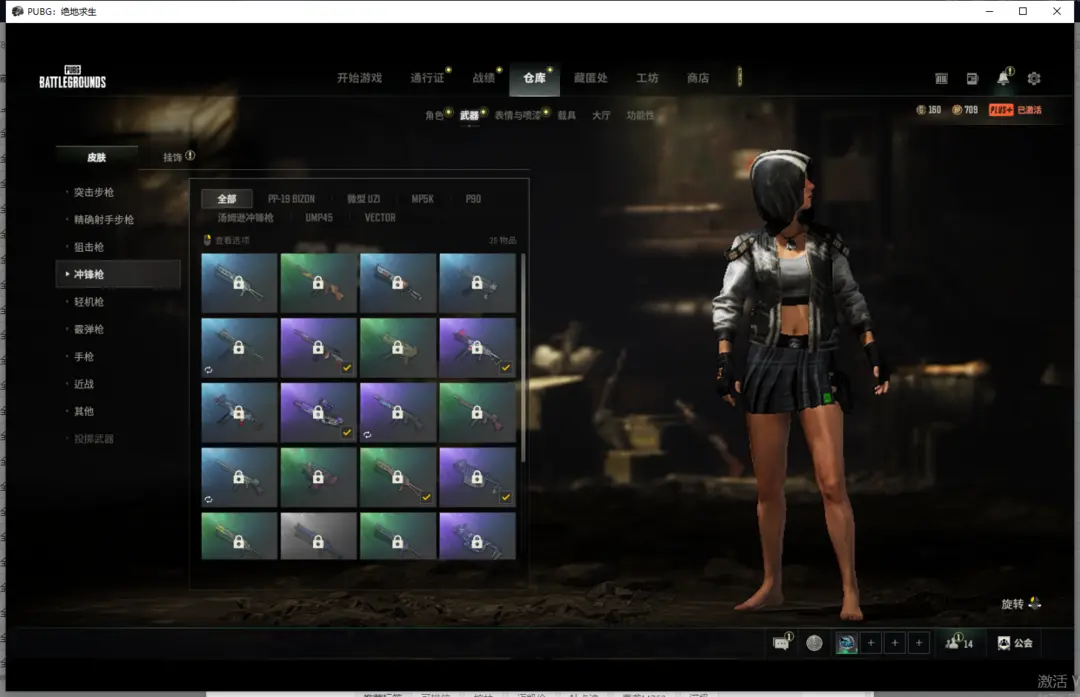This screenshot has height=697, width=1080.
Task: Toggle checkmark on fourth-row third green skin
Action: point(426,497)
